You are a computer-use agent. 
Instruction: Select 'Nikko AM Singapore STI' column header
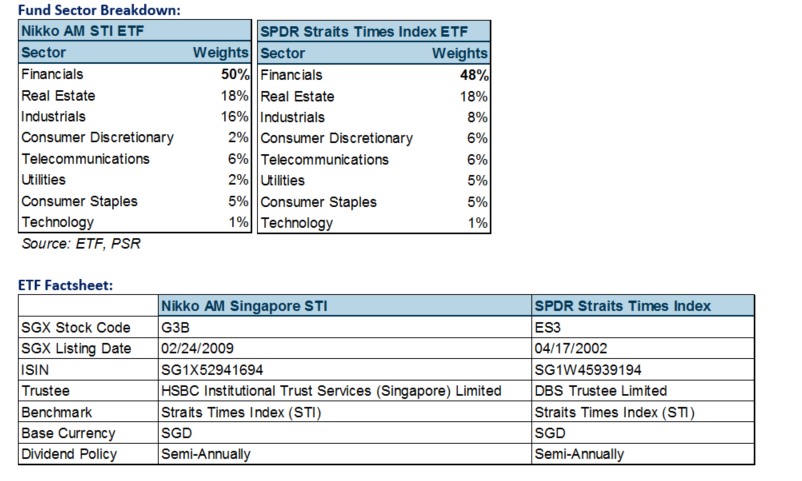click(244, 306)
